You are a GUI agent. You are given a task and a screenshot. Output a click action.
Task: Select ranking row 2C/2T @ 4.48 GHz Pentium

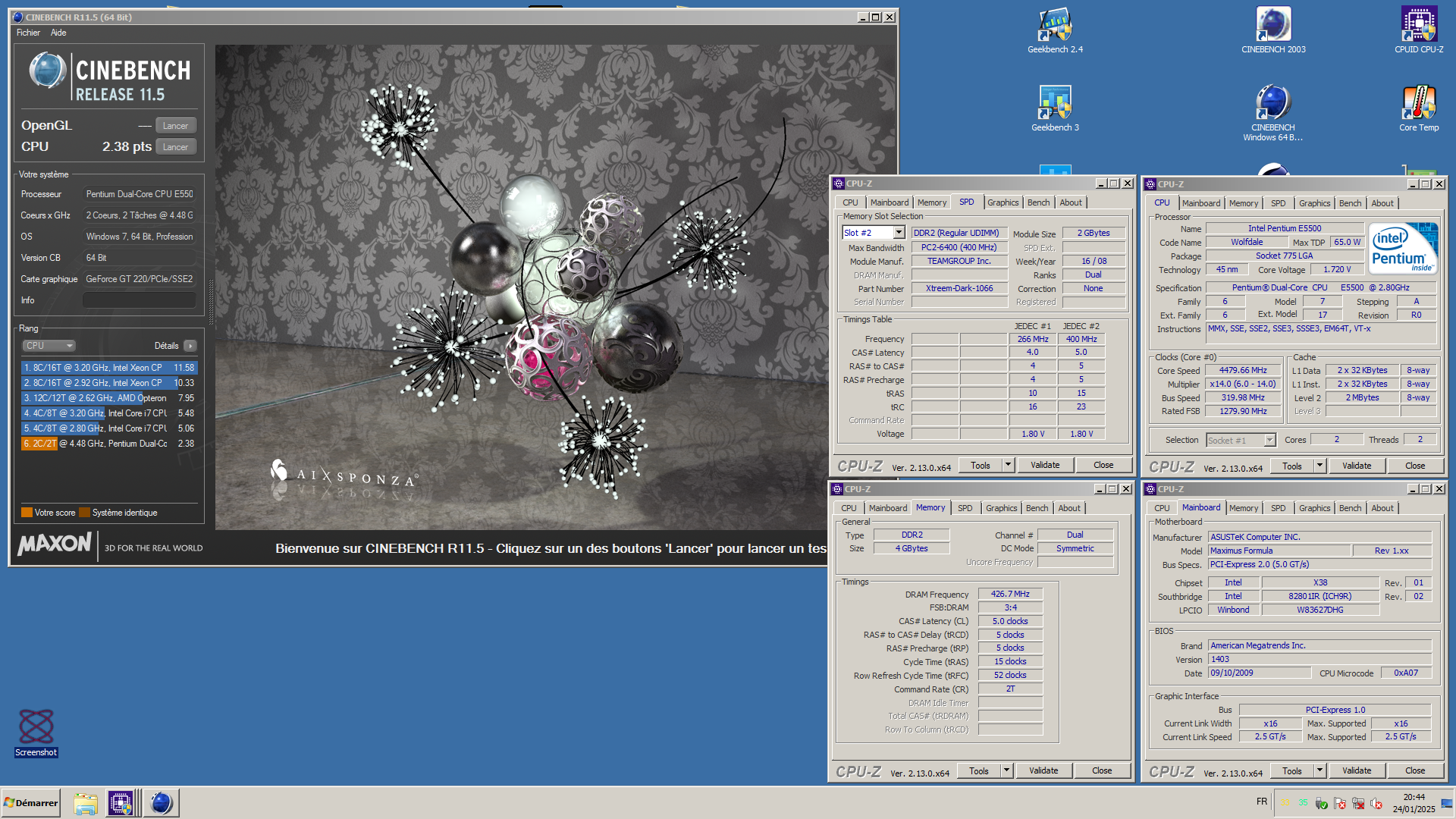[109, 444]
